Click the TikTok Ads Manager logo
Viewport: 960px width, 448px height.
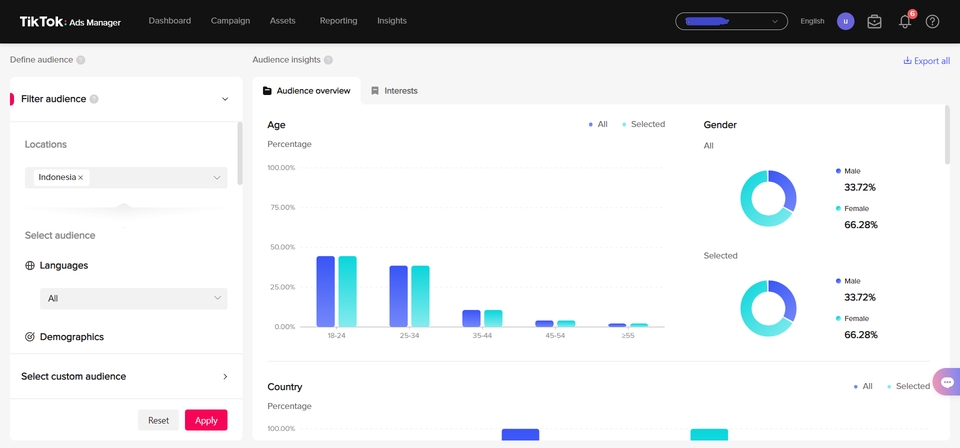point(70,21)
